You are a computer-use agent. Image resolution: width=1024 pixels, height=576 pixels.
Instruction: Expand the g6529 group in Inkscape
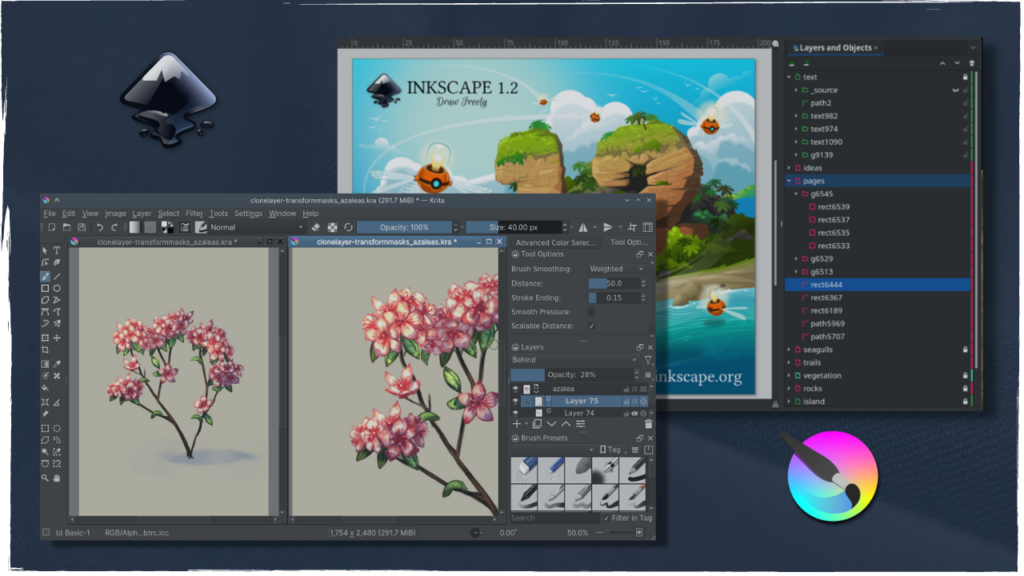point(796,259)
